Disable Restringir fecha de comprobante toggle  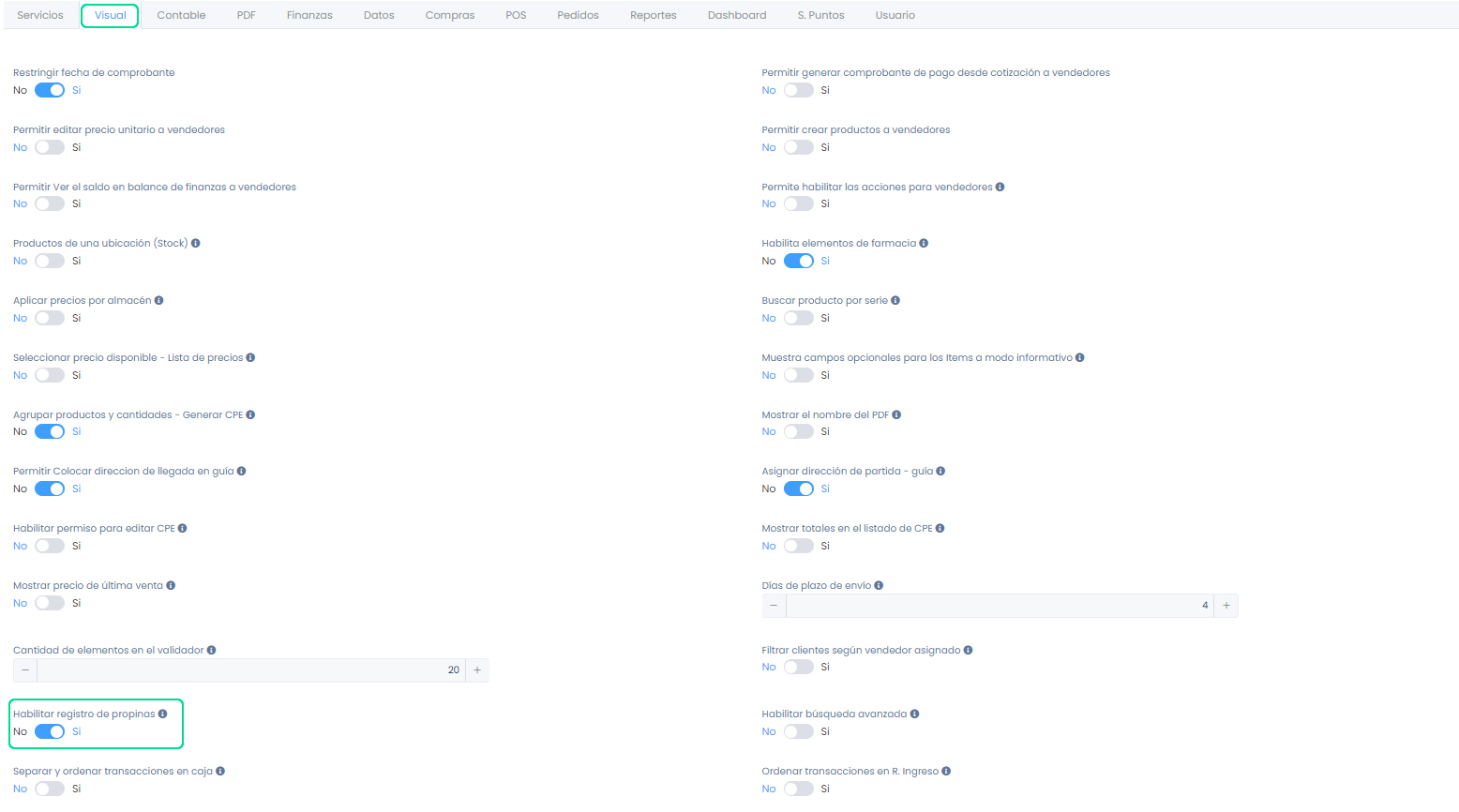point(50,90)
